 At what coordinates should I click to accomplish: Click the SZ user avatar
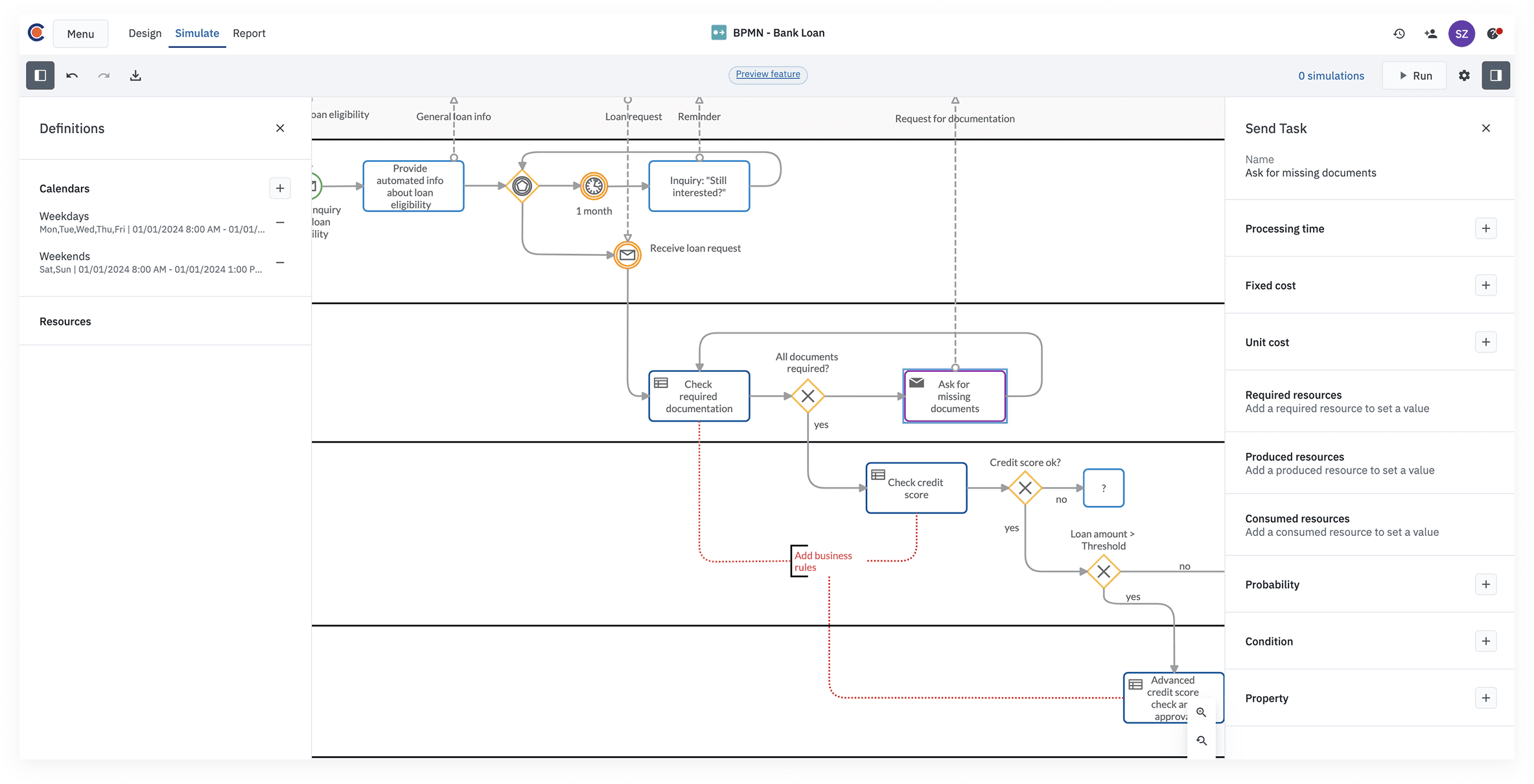point(1461,33)
